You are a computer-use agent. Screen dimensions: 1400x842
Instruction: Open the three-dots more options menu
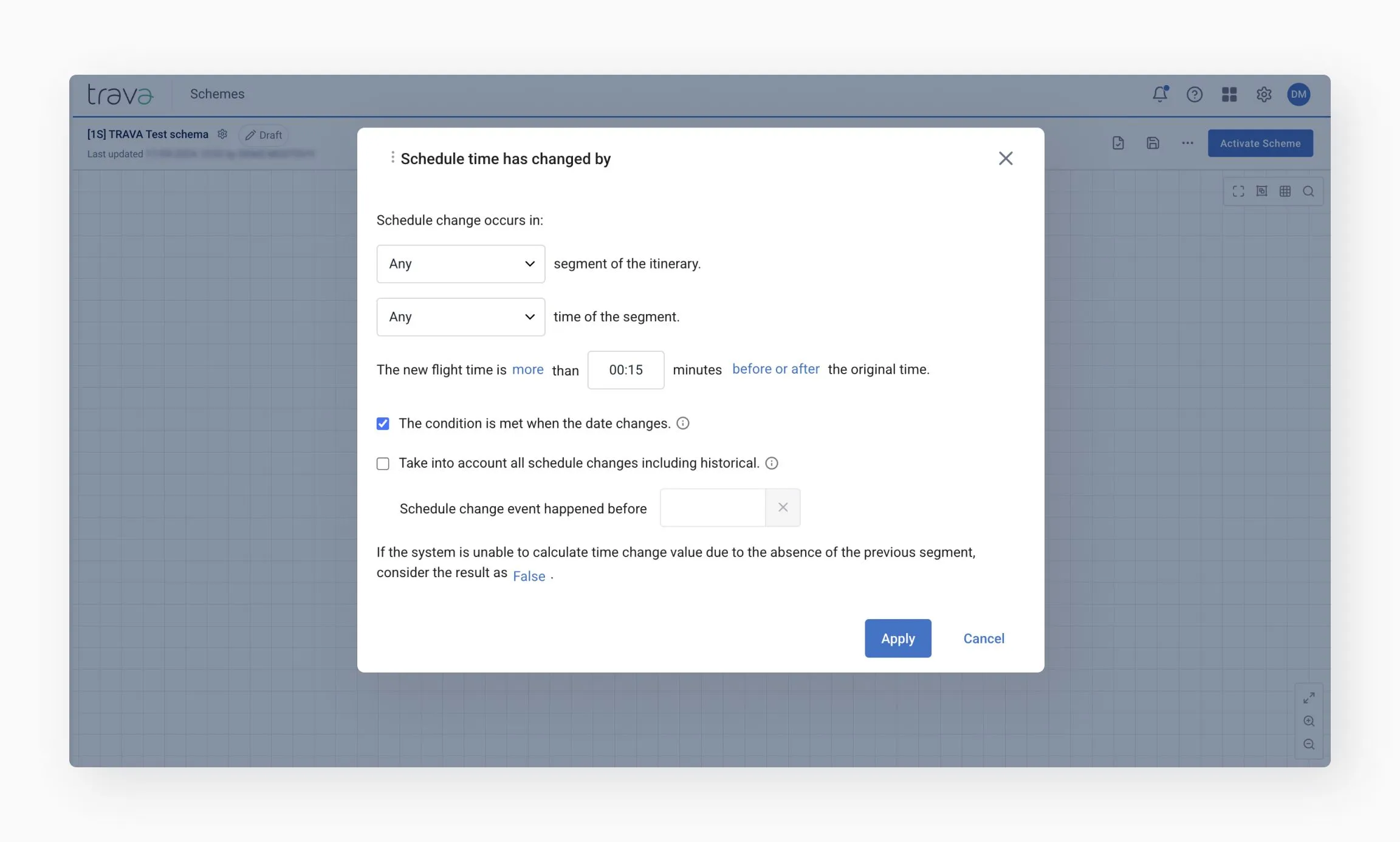coord(1187,143)
